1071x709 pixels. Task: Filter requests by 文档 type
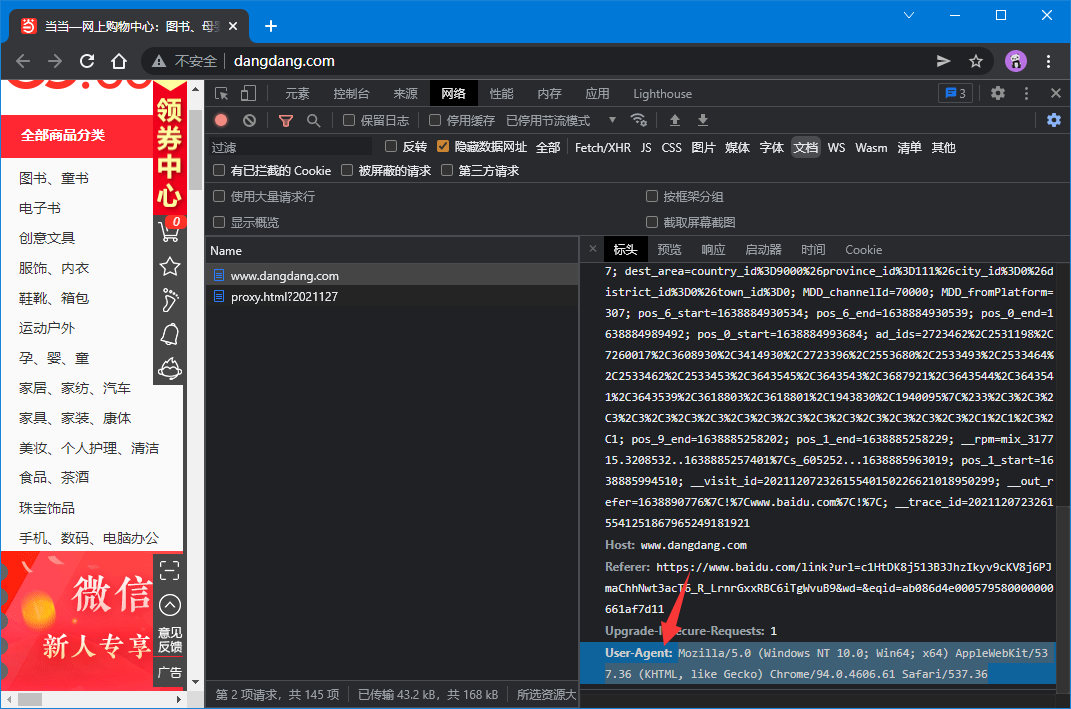[x=805, y=148]
